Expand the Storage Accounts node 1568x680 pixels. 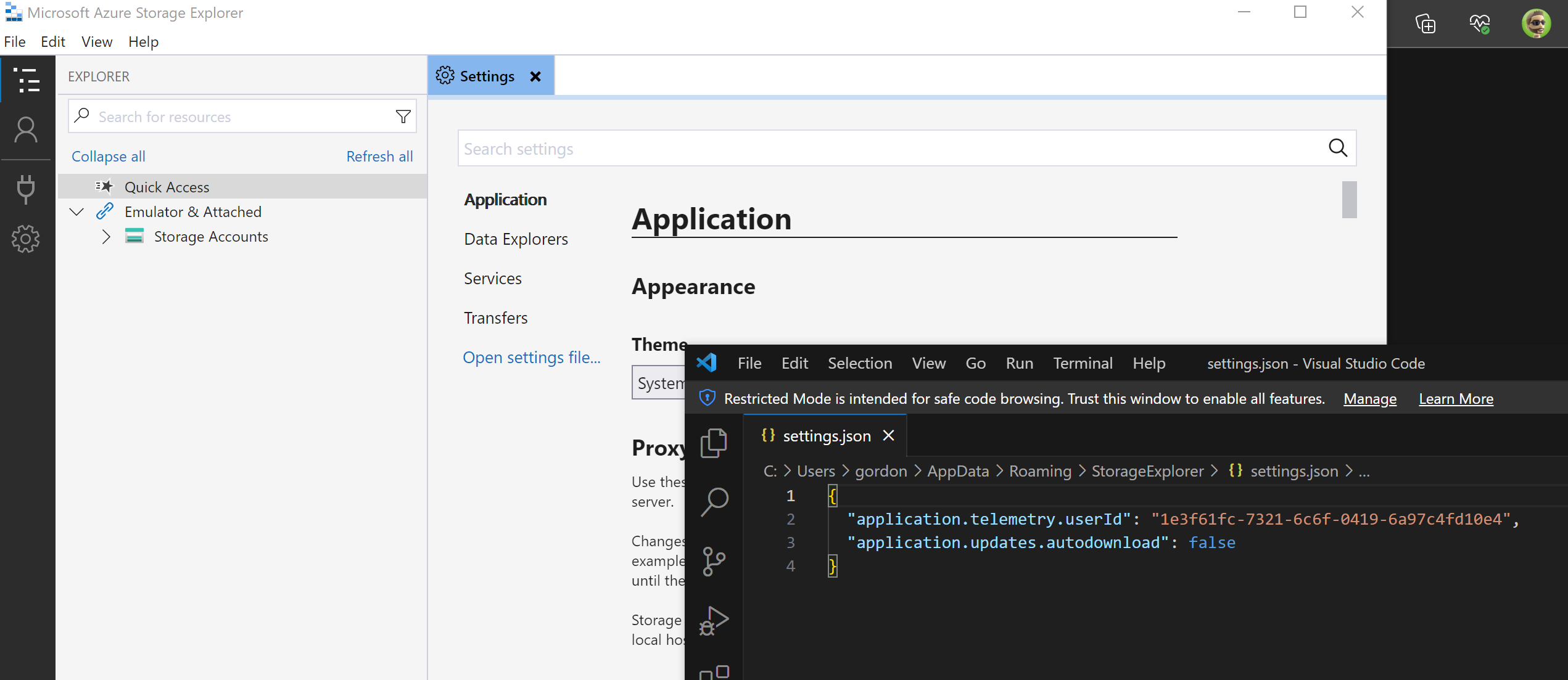105,236
